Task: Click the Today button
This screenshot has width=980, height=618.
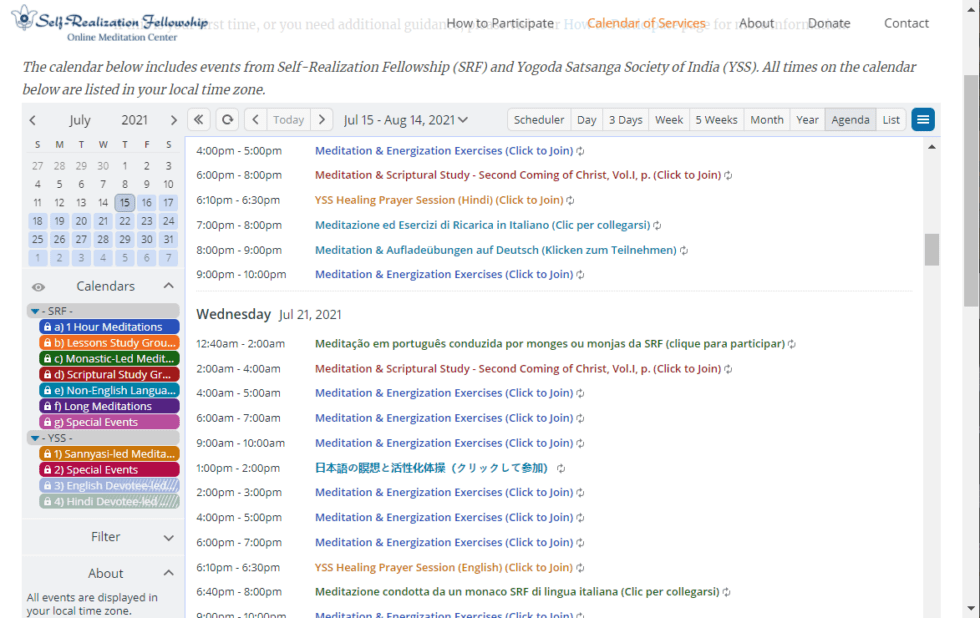Action: (288, 120)
